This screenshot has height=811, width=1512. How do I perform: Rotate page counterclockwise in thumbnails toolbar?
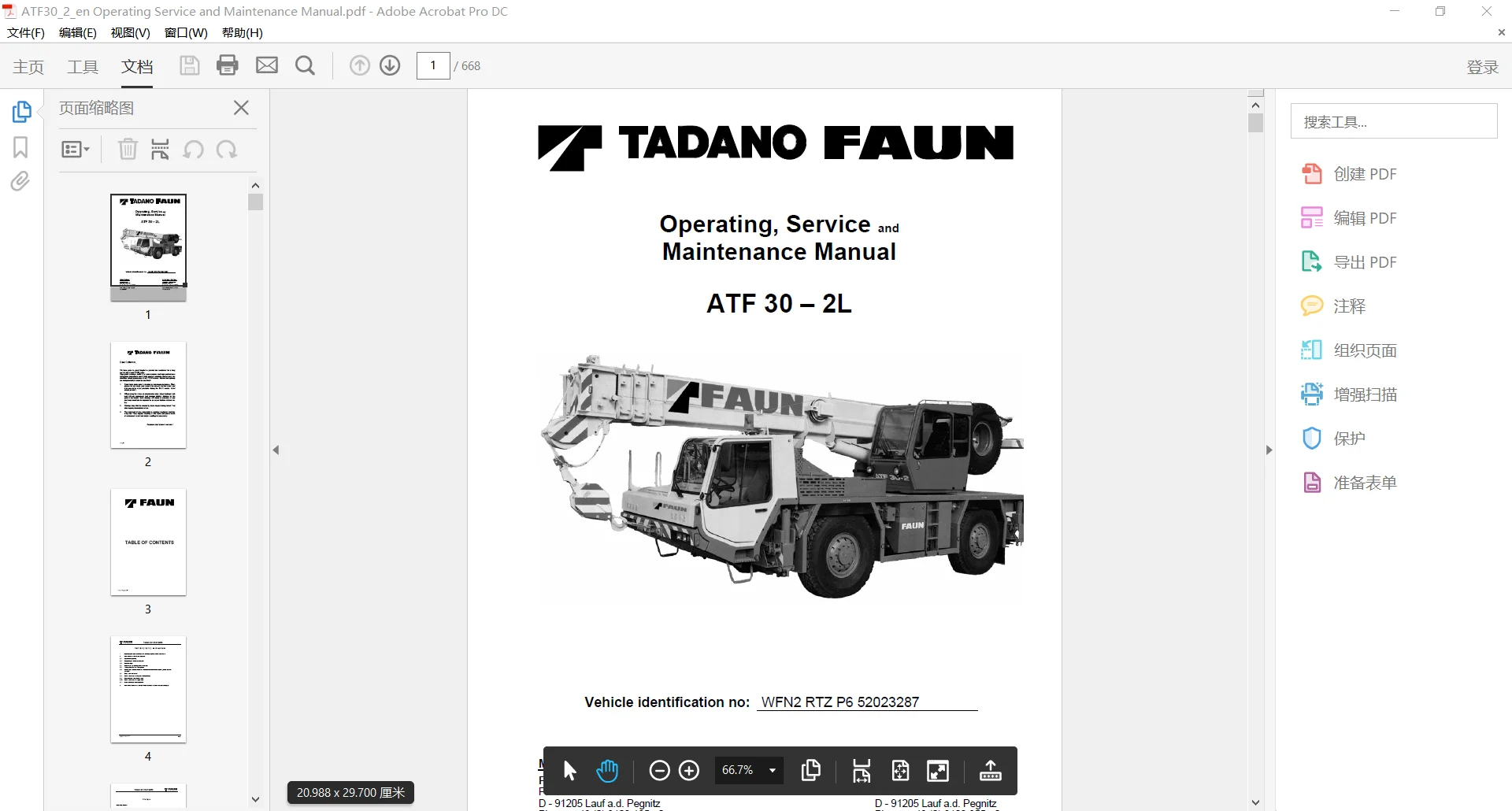tap(193, 149)
